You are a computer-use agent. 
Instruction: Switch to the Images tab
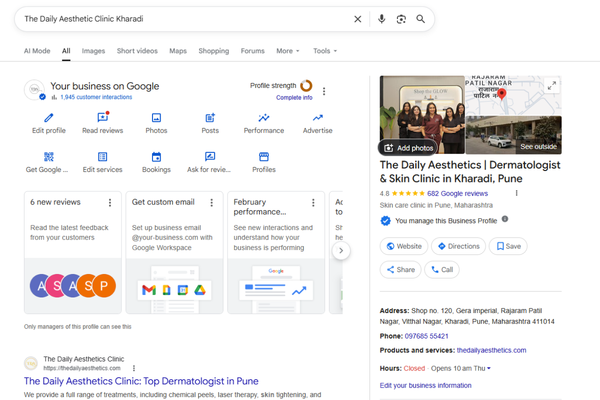[93, 51]
